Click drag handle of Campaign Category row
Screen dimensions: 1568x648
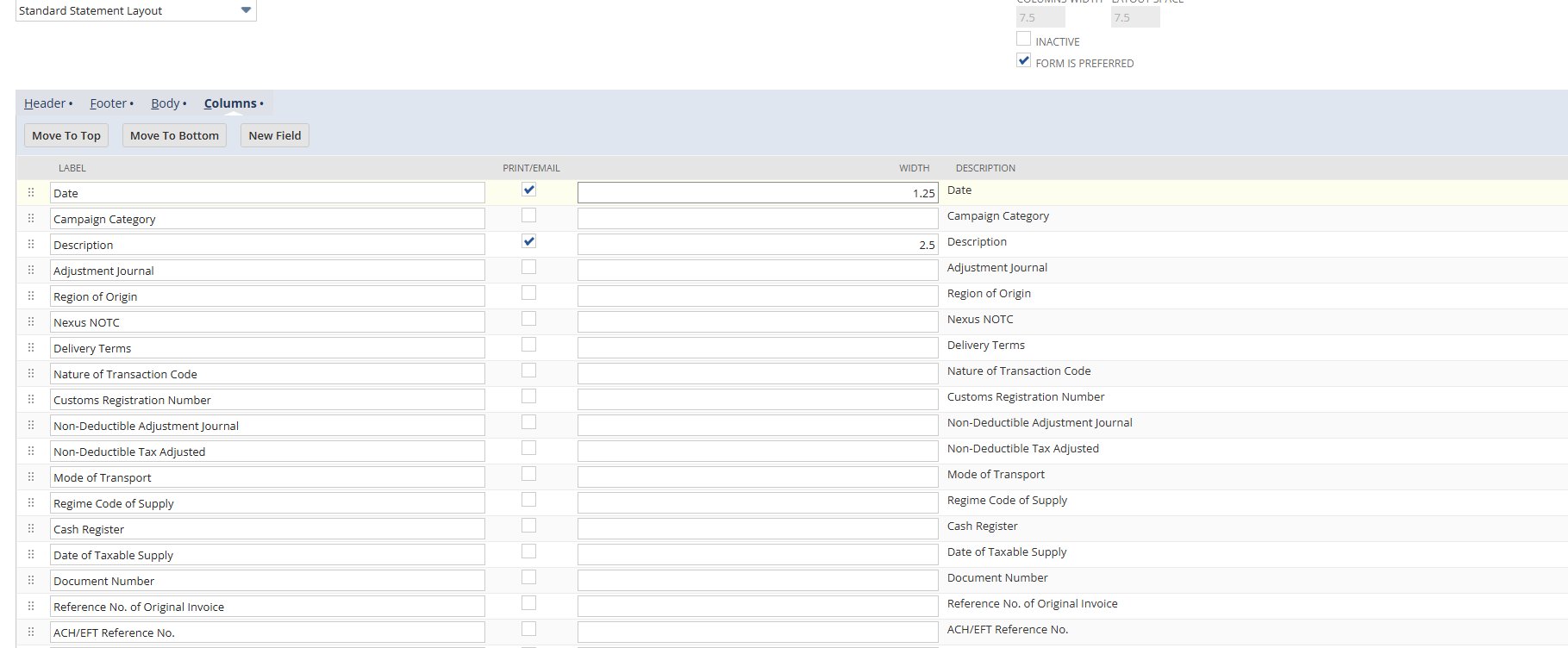31,218
